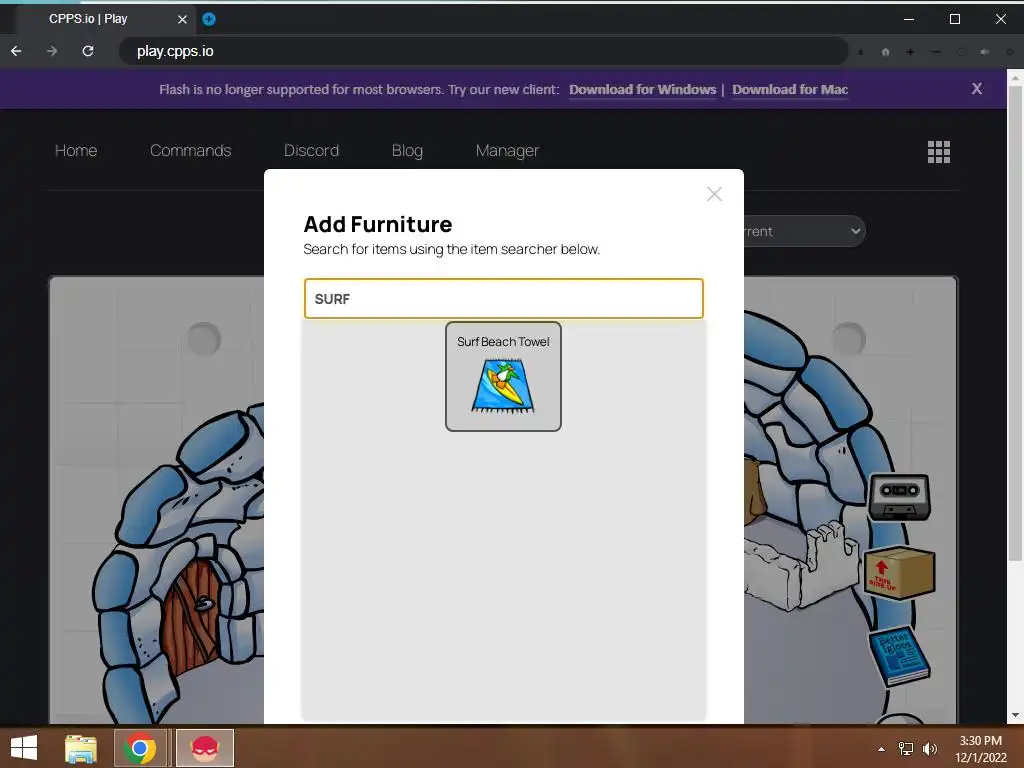Go to the Home page

click(x=76, y=150)
